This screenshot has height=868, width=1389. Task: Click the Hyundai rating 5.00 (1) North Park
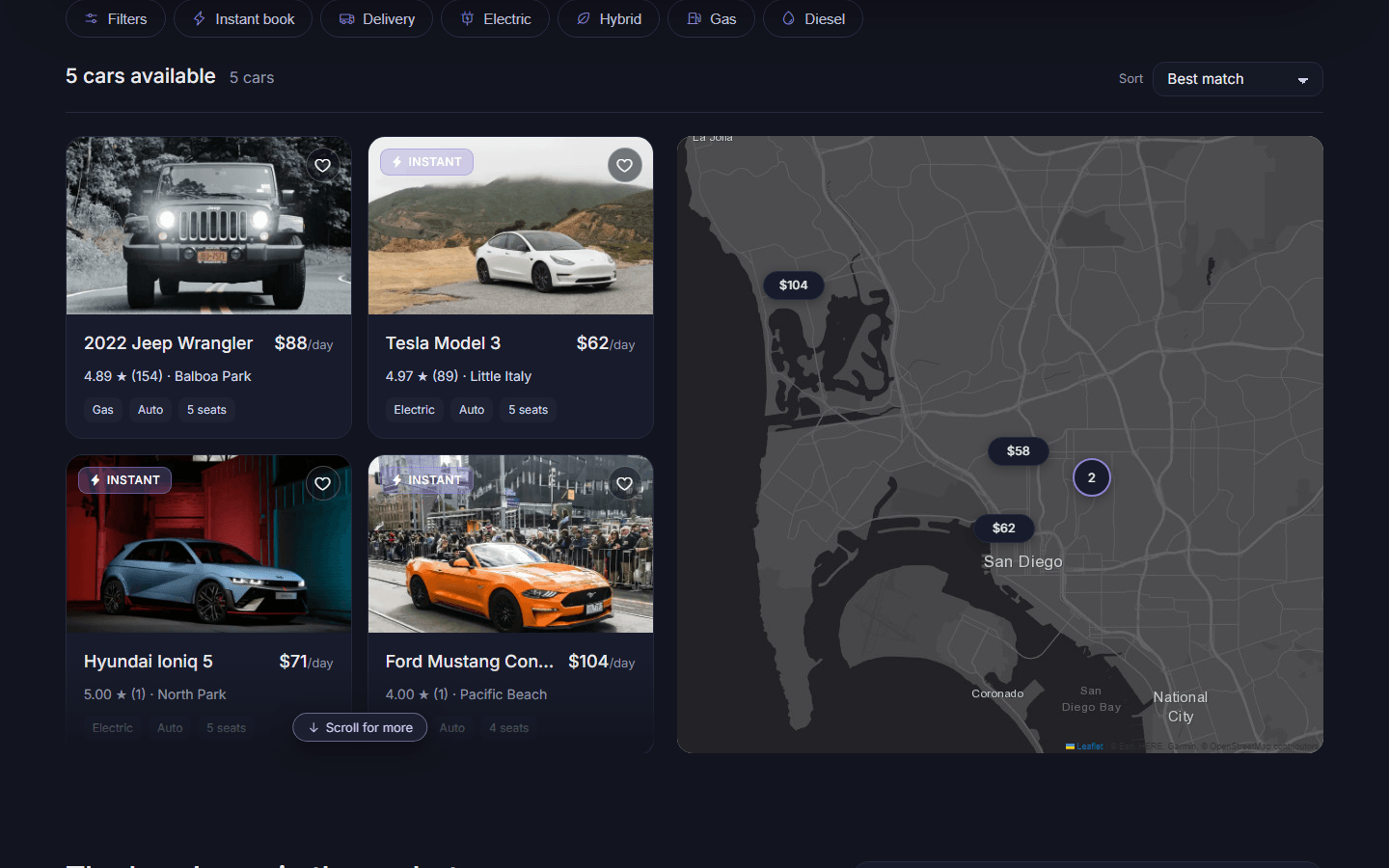pos(155,694)
